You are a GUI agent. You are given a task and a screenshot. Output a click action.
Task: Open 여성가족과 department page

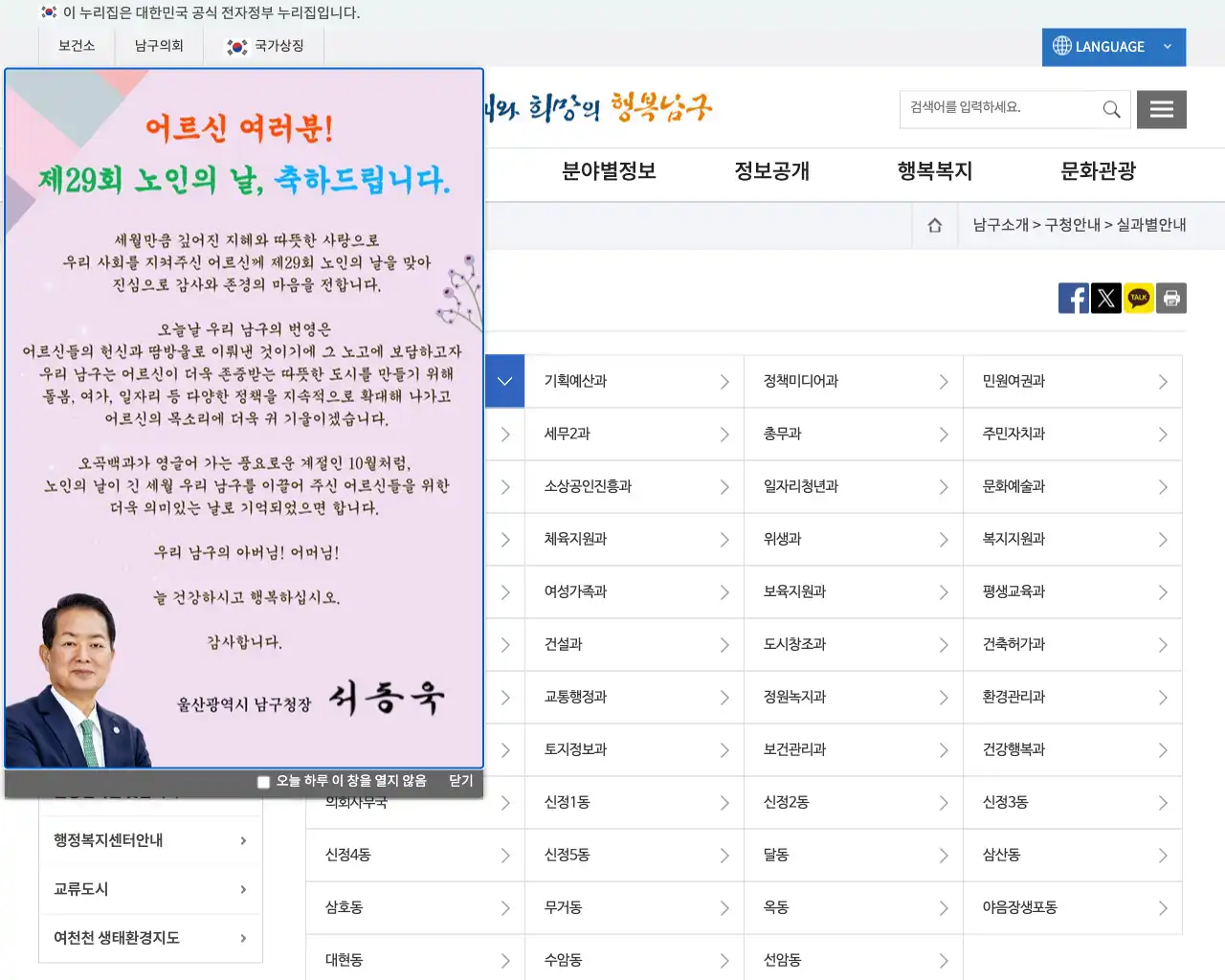click(635, 591)
